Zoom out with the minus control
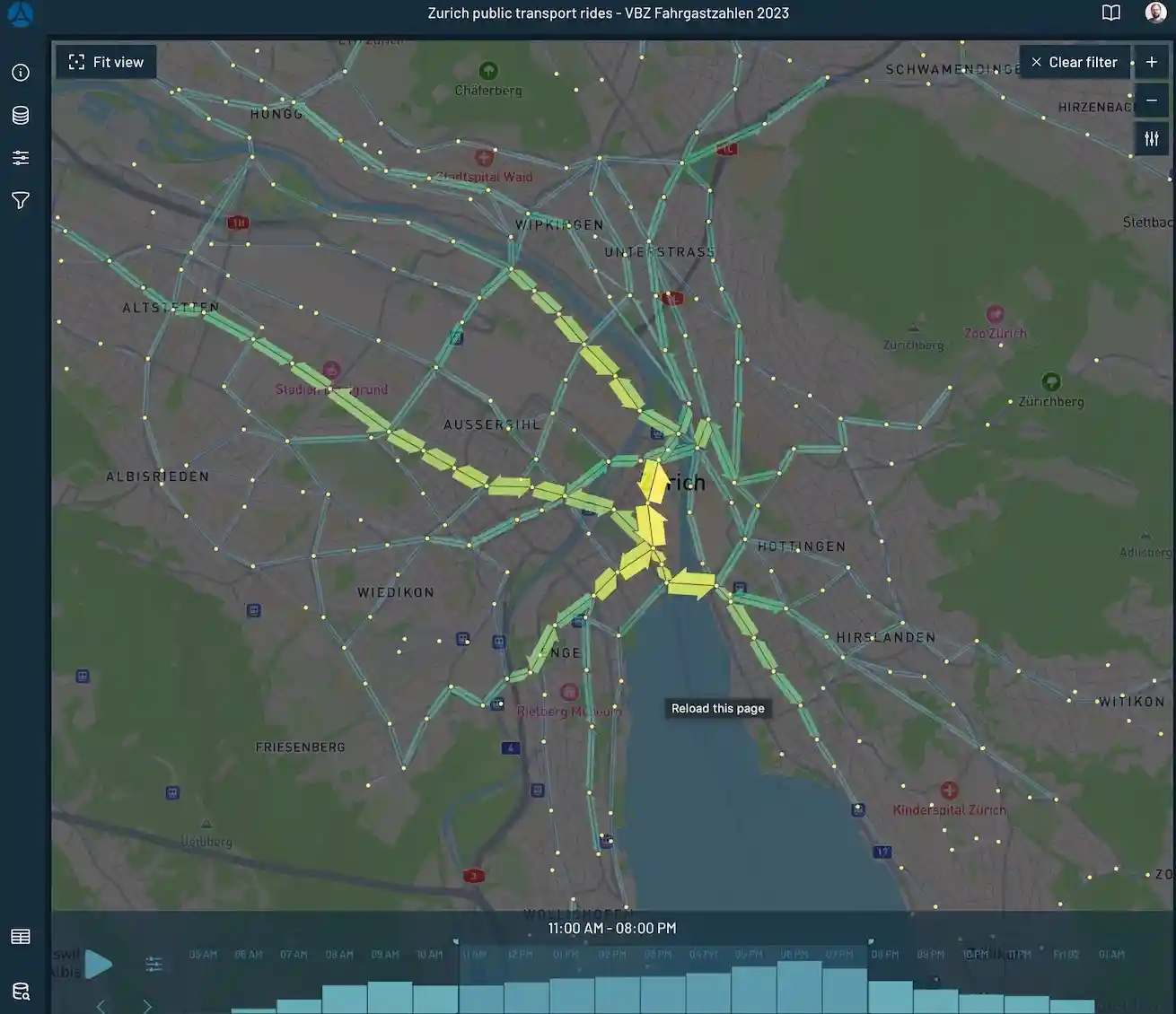 [x=1152, y=101]
